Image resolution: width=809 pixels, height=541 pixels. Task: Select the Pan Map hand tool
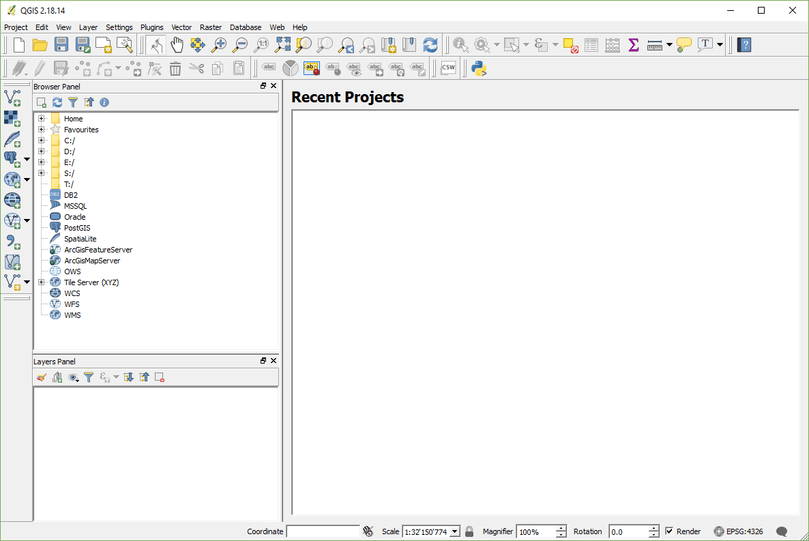tap(177, 45)
